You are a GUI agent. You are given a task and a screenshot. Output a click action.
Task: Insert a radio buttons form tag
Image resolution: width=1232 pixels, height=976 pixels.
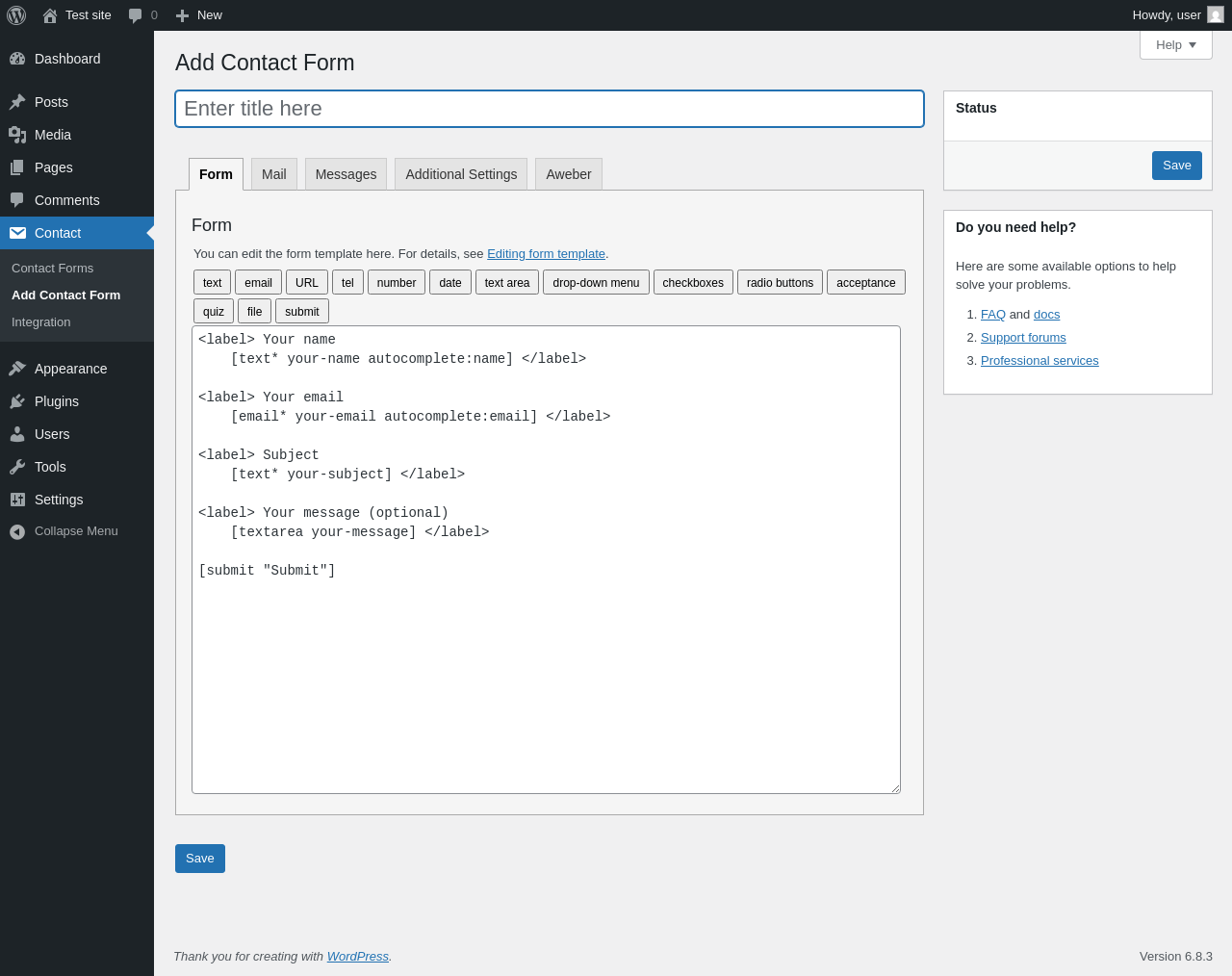(780, 283)
